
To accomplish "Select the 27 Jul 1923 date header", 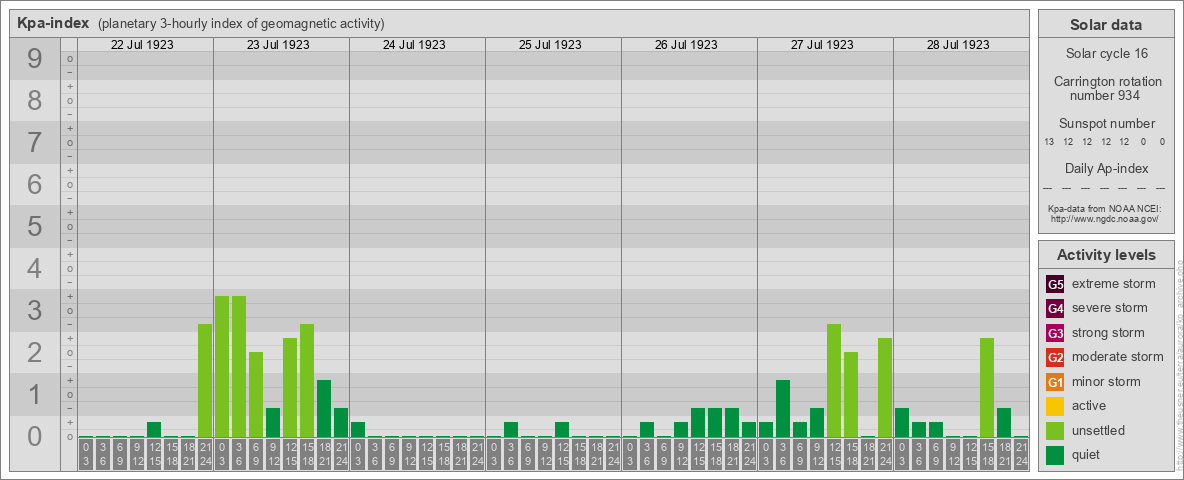I will [x=822, y=45].
